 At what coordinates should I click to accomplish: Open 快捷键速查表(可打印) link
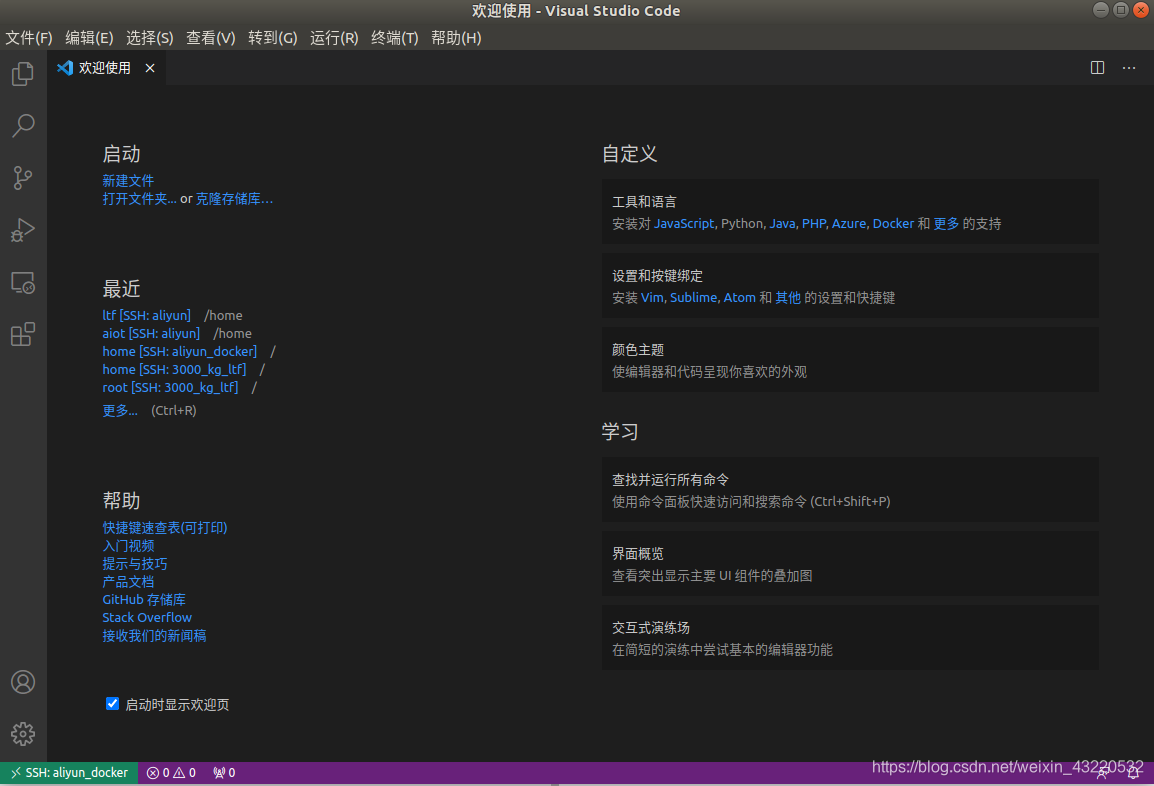click(165, 528)
